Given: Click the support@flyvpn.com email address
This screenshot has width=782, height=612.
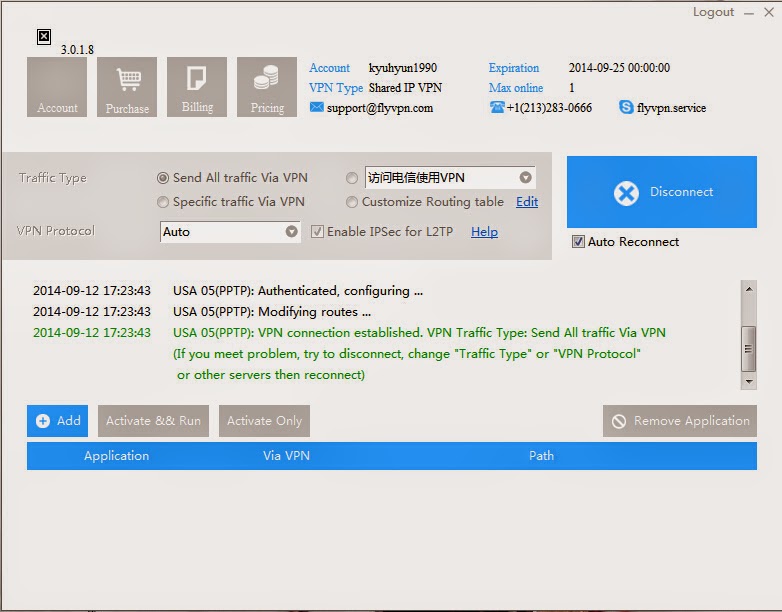Looking at the screenshot, I should point(380,108).
